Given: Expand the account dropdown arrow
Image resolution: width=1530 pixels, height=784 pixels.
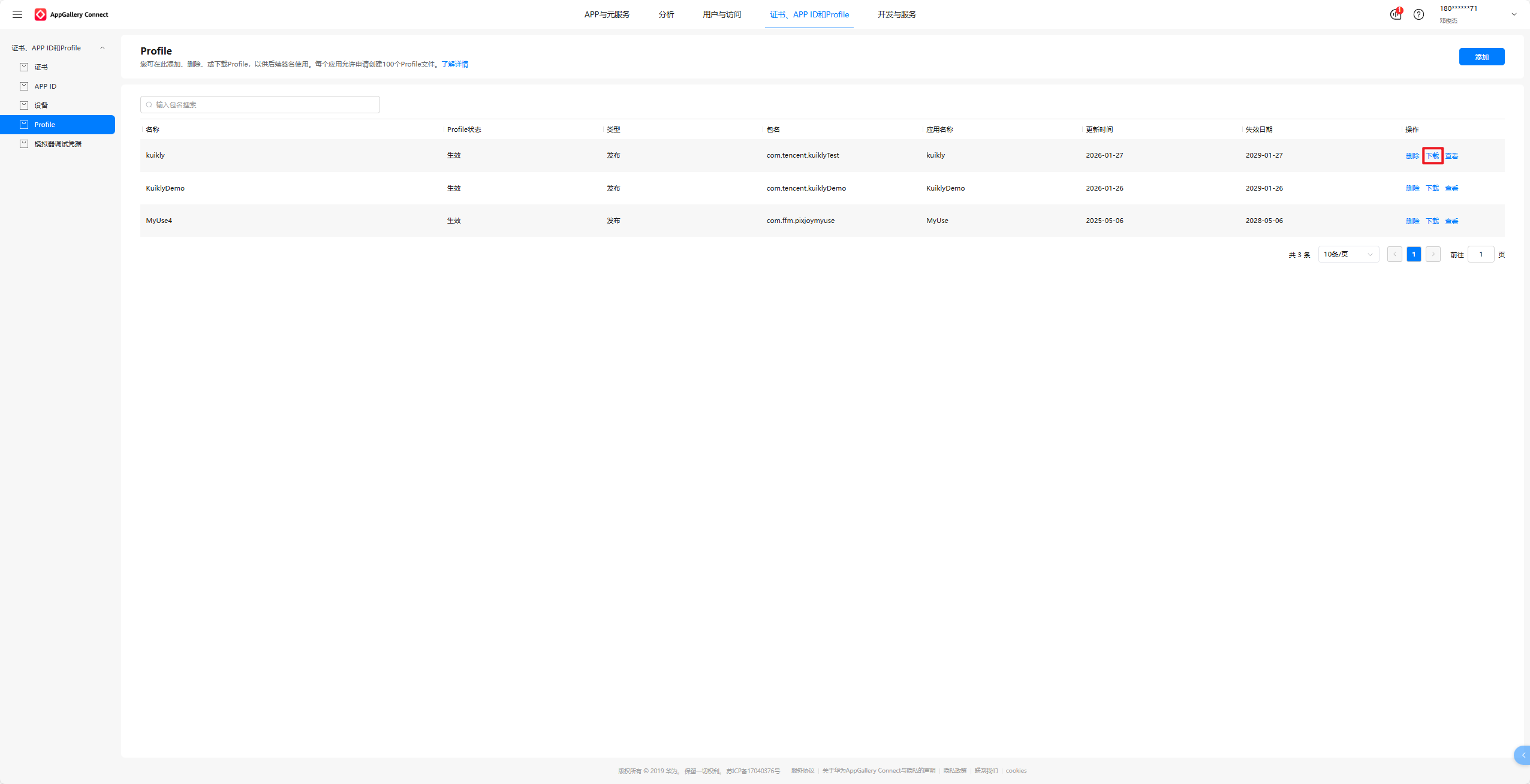Looking at the screenshot, I should pos(1514,14).
